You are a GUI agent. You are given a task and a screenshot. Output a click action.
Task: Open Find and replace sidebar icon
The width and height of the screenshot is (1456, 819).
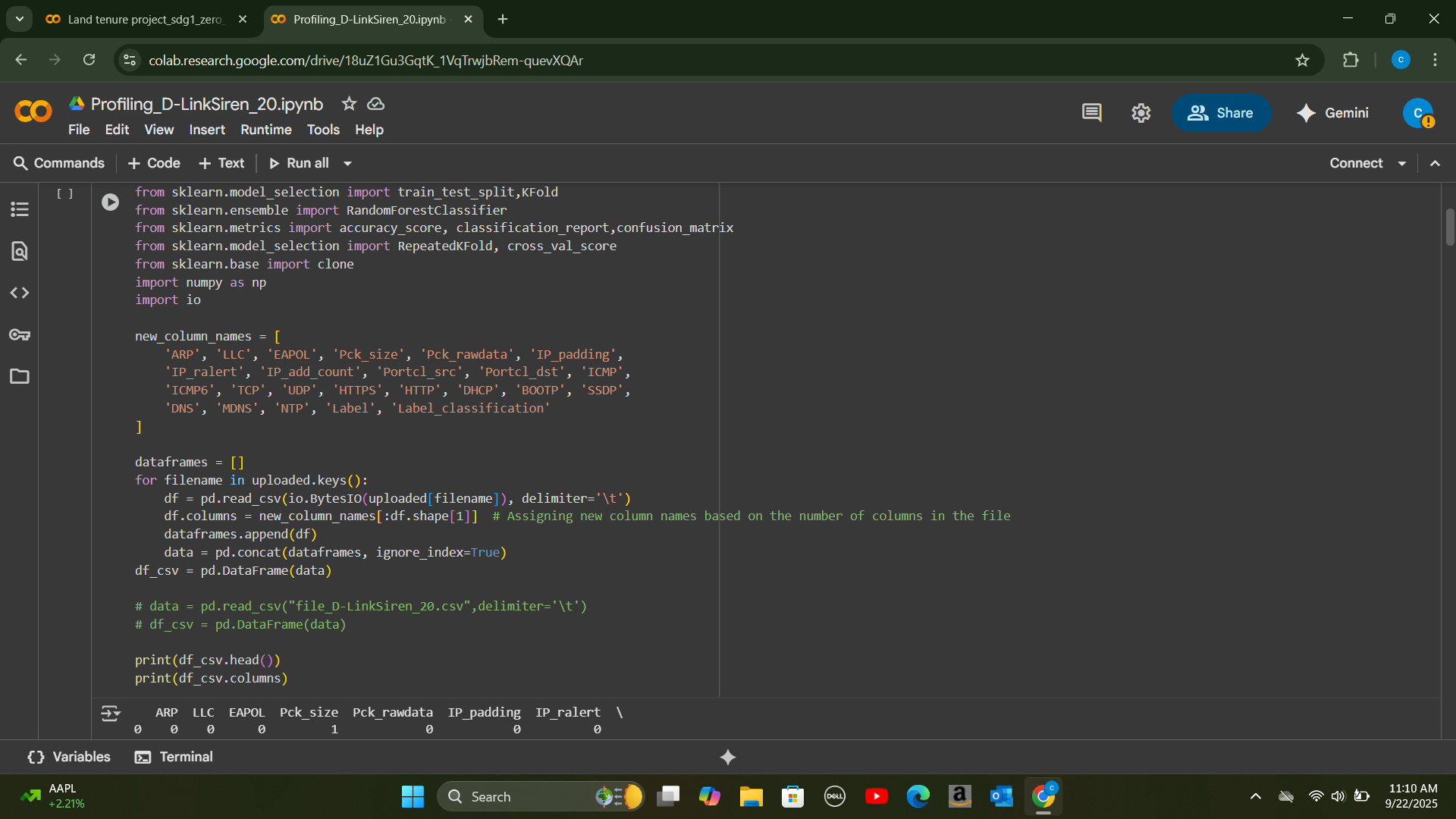(x=20, y=251)
